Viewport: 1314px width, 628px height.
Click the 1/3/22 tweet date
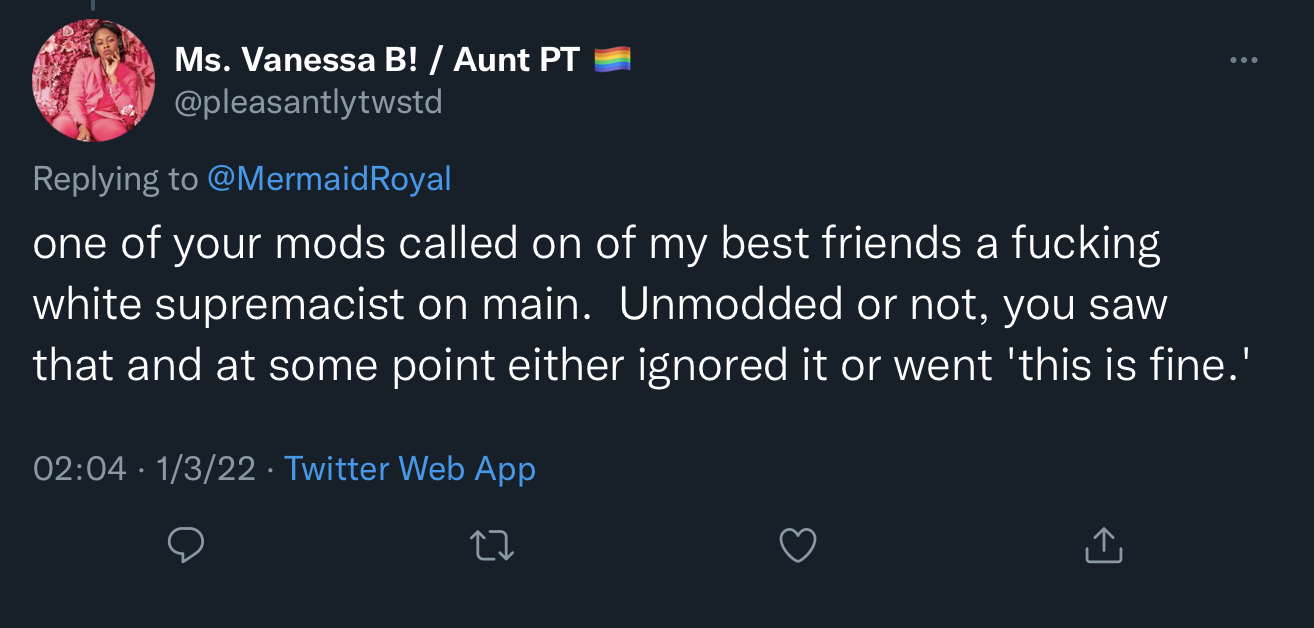[x=207, y=469]
